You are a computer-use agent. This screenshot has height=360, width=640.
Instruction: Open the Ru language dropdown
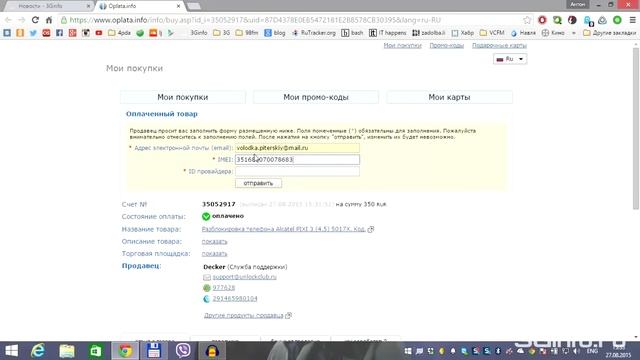(x=509, y=59)
